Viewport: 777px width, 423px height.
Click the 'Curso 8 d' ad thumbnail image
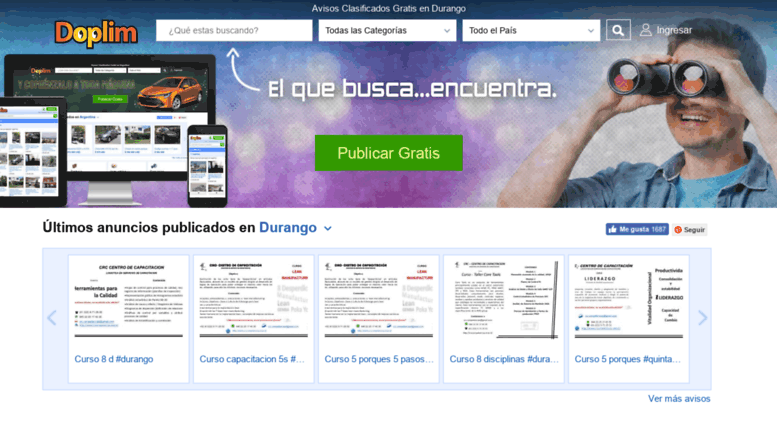(x=129, y=299)
